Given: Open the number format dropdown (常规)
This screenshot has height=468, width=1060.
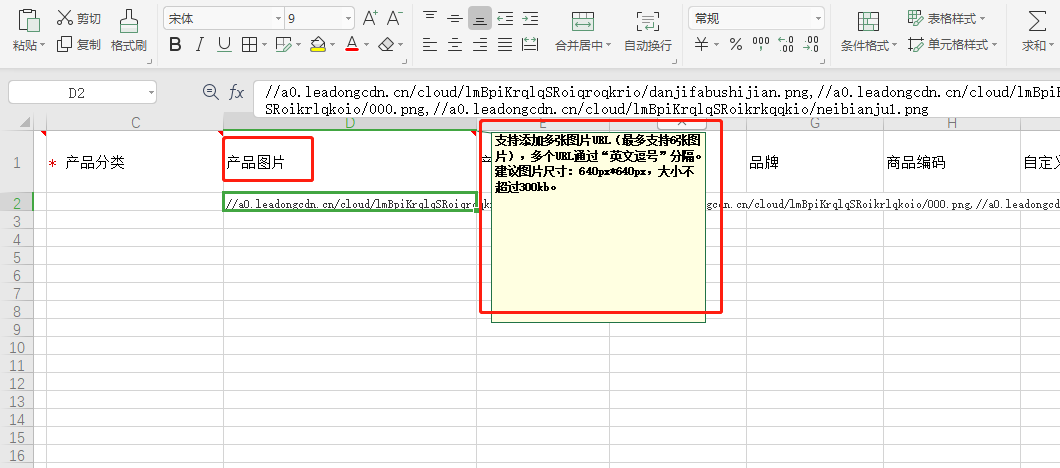Looking at the screenshot, I should point(818,18).
